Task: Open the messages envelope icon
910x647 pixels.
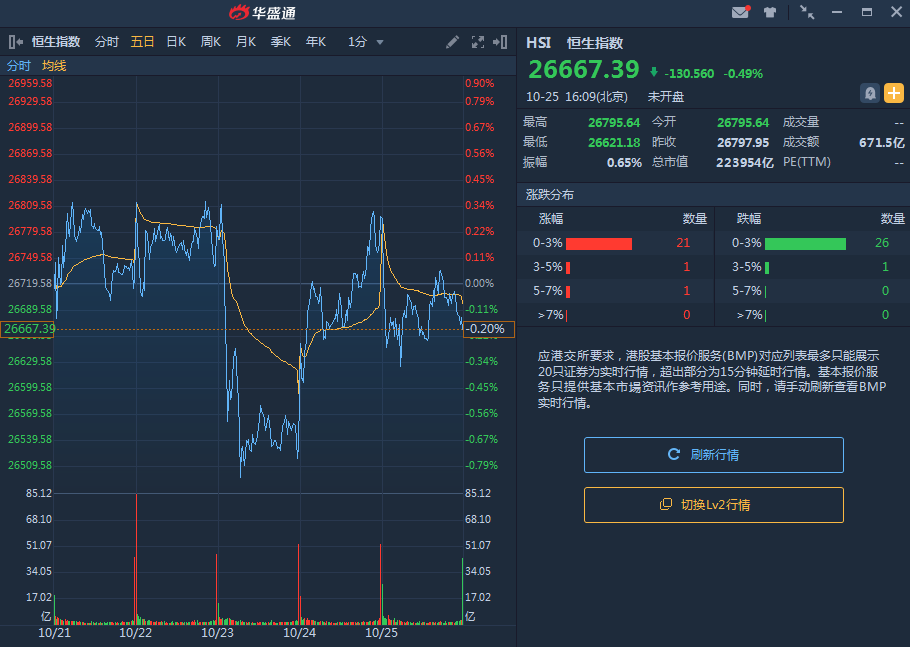Action: 740,13
